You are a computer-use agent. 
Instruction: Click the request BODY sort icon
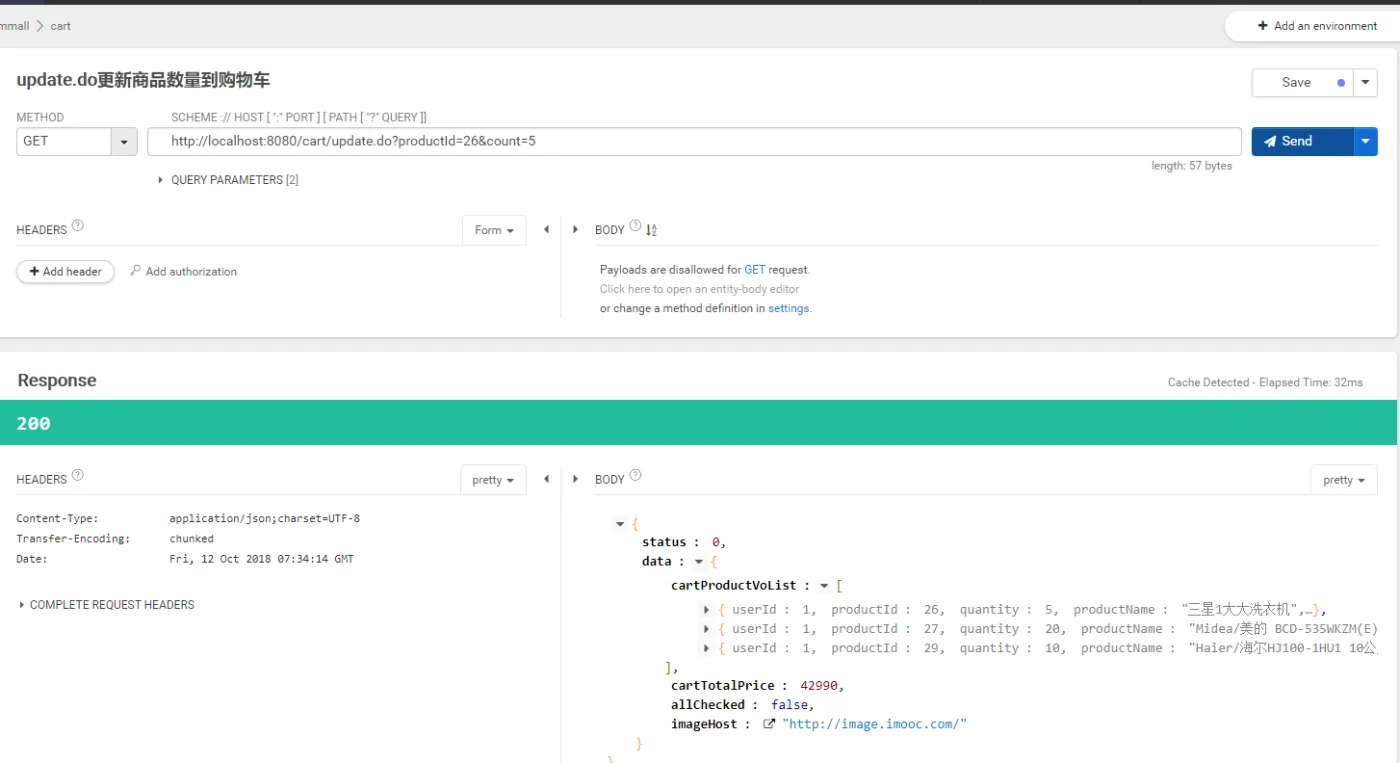tap(651, 230)
